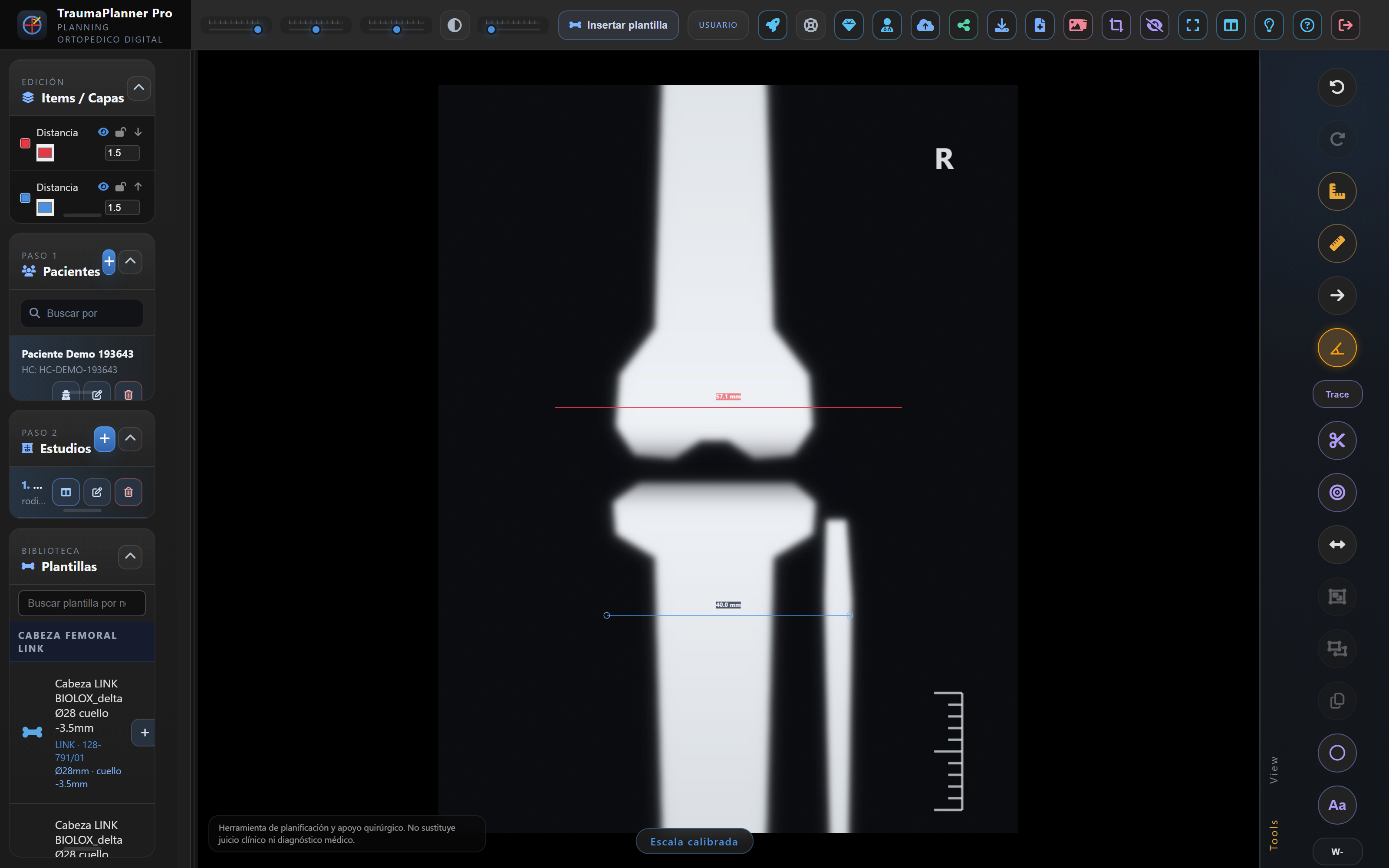Click the grayed copy duplicate icon

point(1337,701)
